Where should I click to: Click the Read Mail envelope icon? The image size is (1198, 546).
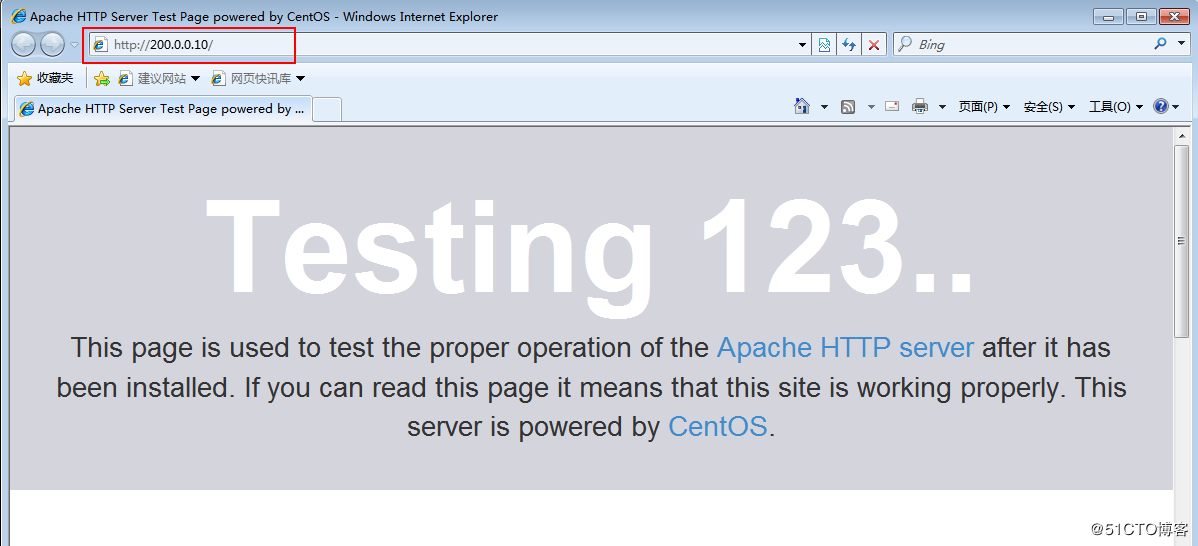892,106
